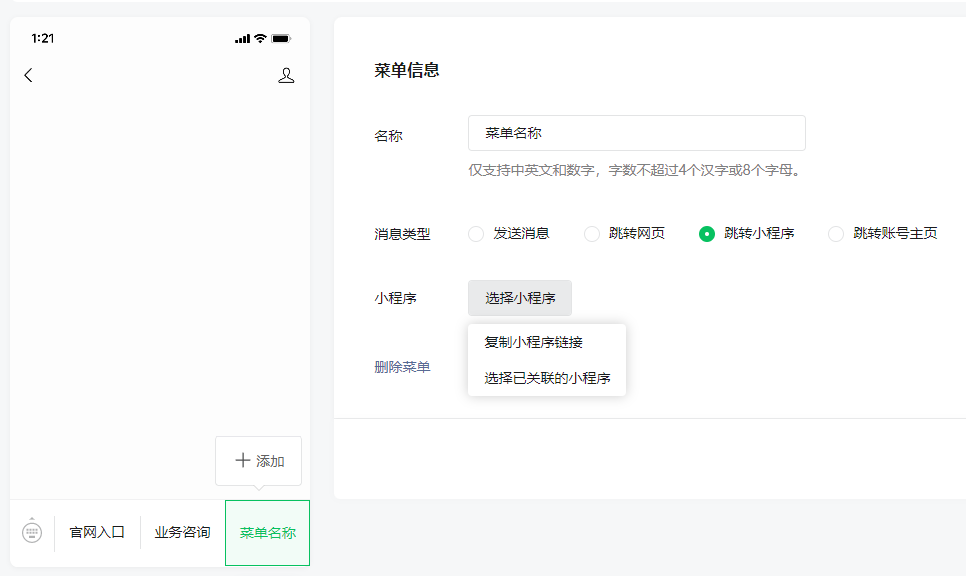Click the back arrow in phone preview

click(x=28, y=75)
